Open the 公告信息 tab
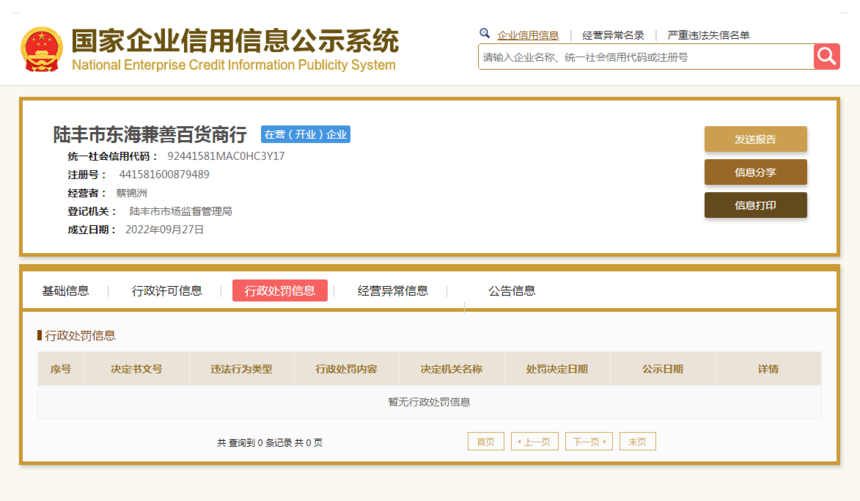The height and width of the screenshot is (501, 860). pos(512,291)
